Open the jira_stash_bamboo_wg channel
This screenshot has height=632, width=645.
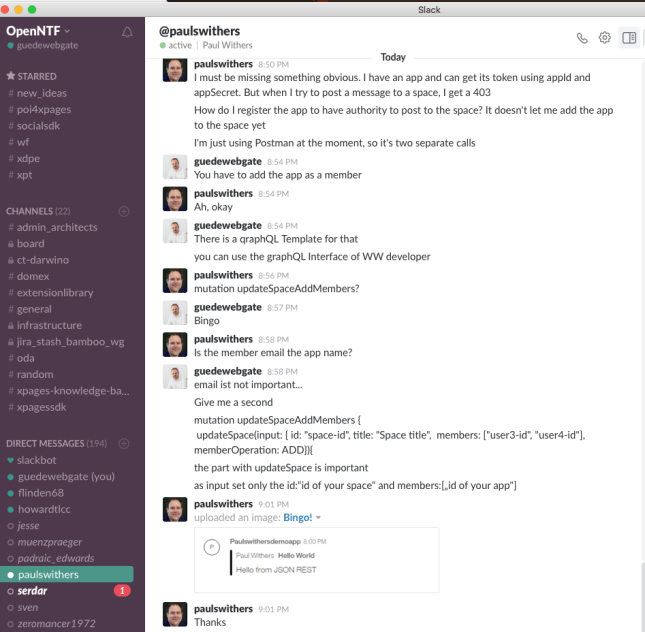[66, 342]
